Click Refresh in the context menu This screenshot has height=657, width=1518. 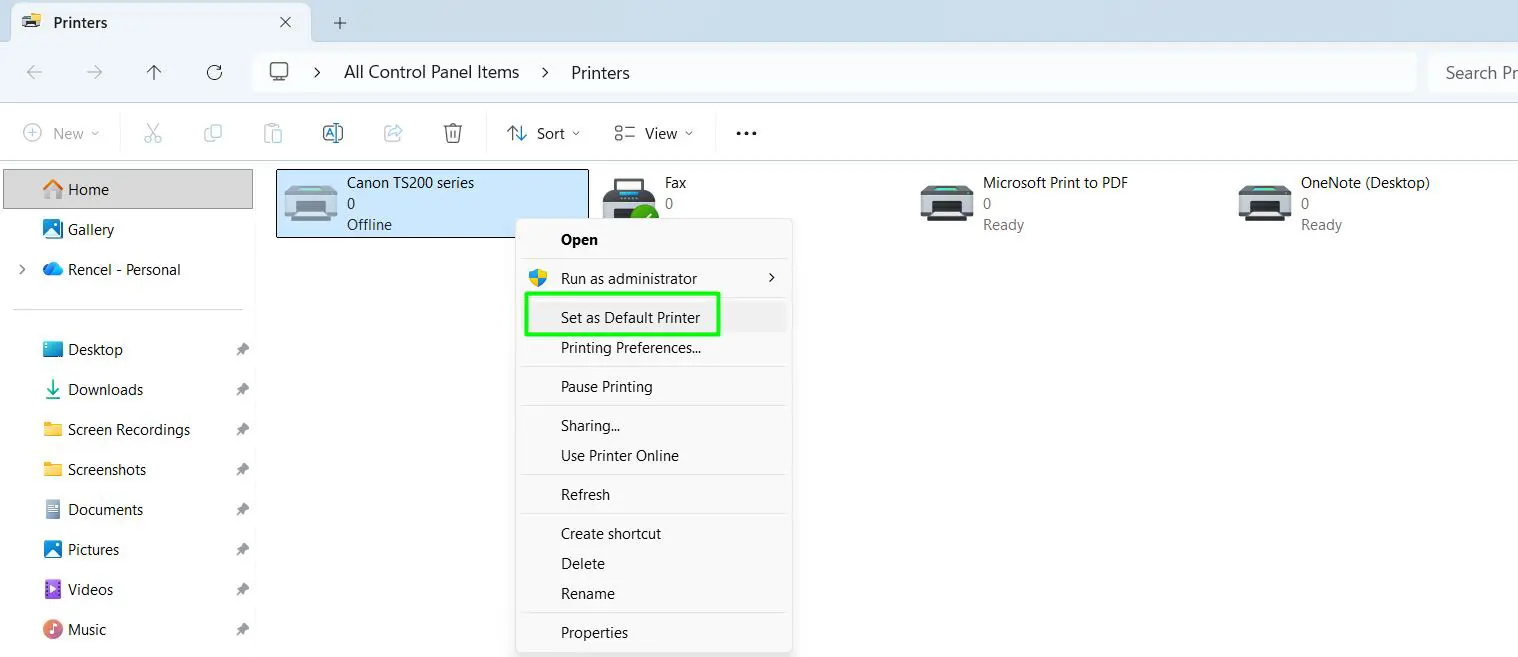click(654, 495)
